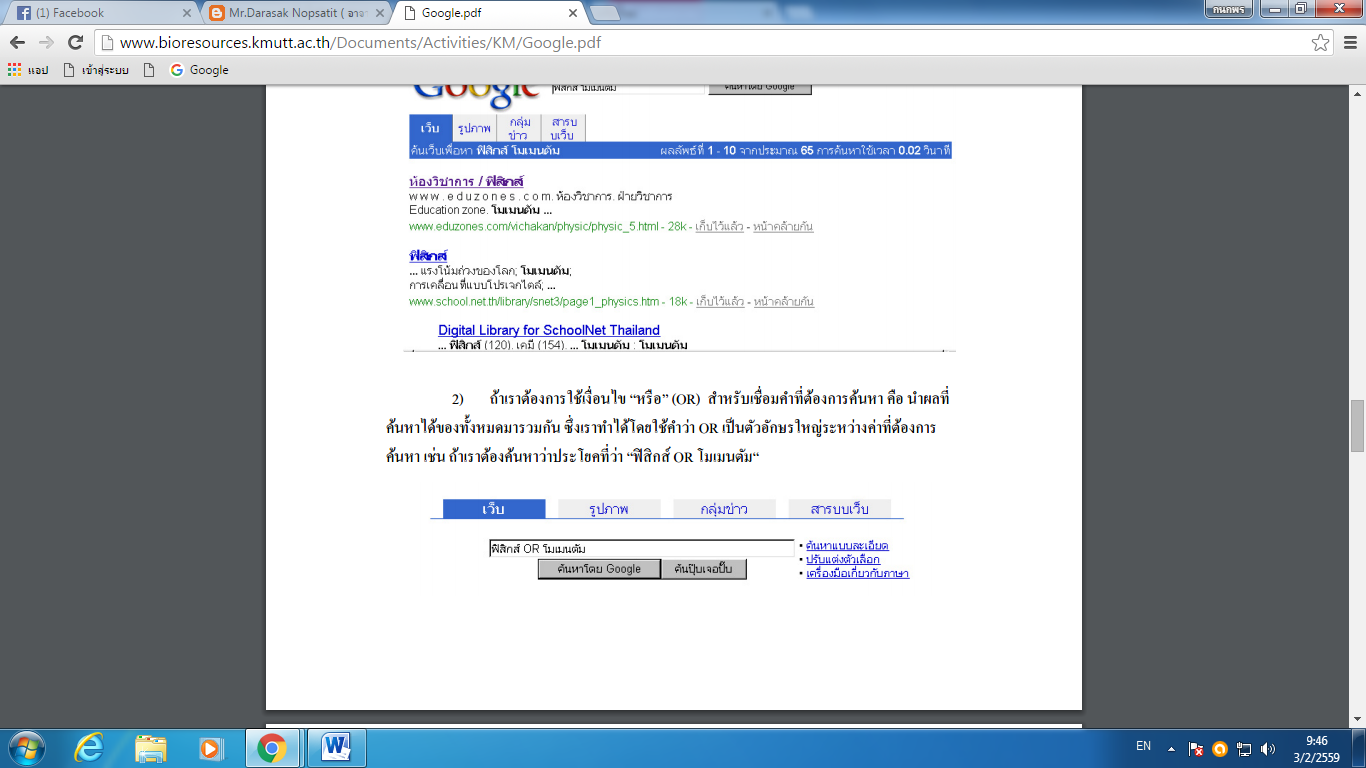This screenshot has height=768, width=1366.
Task: Click the ฟิสิกส์ OR โมเมนตัม search box
Action: coord(641,549)
